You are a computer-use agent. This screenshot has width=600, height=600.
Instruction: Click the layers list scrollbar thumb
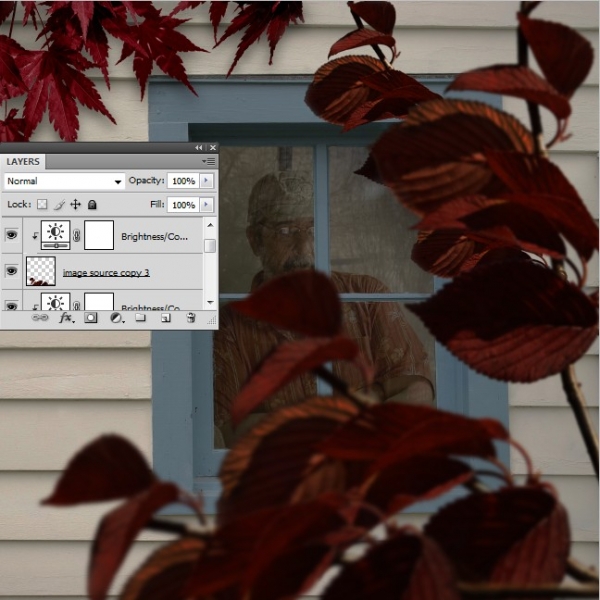tap(210, 246)
